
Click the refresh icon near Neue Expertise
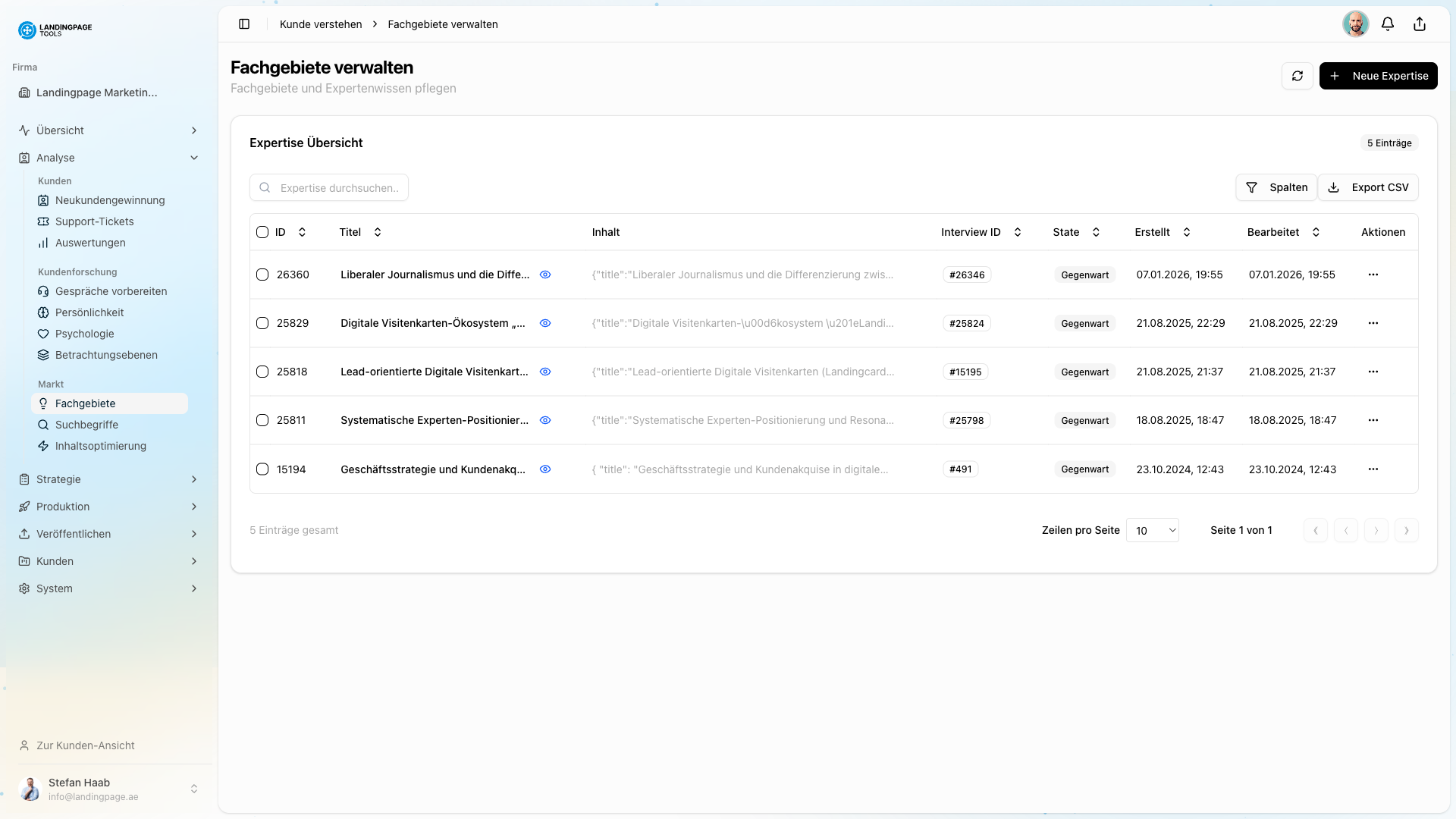pyautogui.click(x=1298, y=76)
